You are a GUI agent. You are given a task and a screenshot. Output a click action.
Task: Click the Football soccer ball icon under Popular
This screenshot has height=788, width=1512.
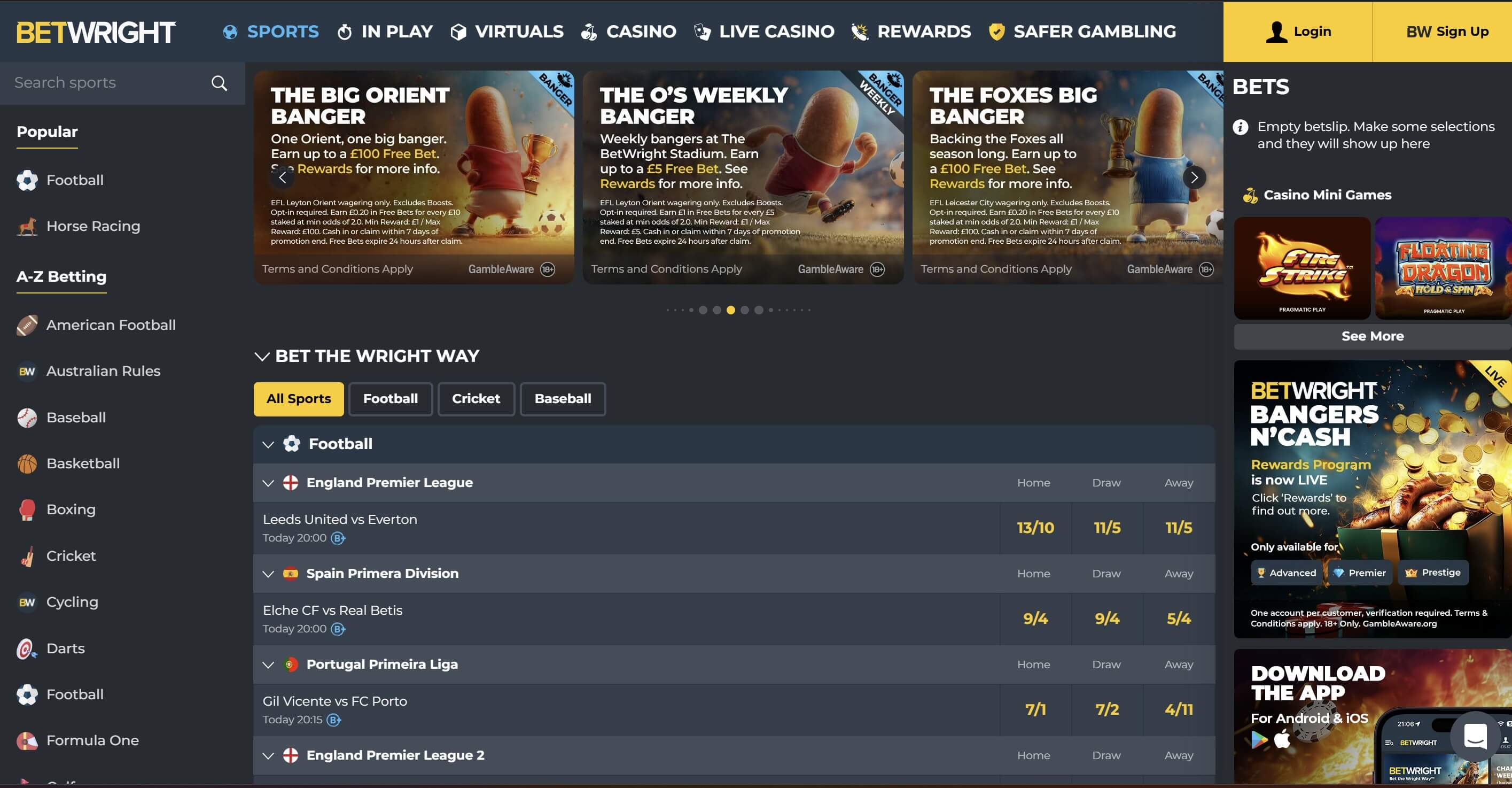click(27, 180)
